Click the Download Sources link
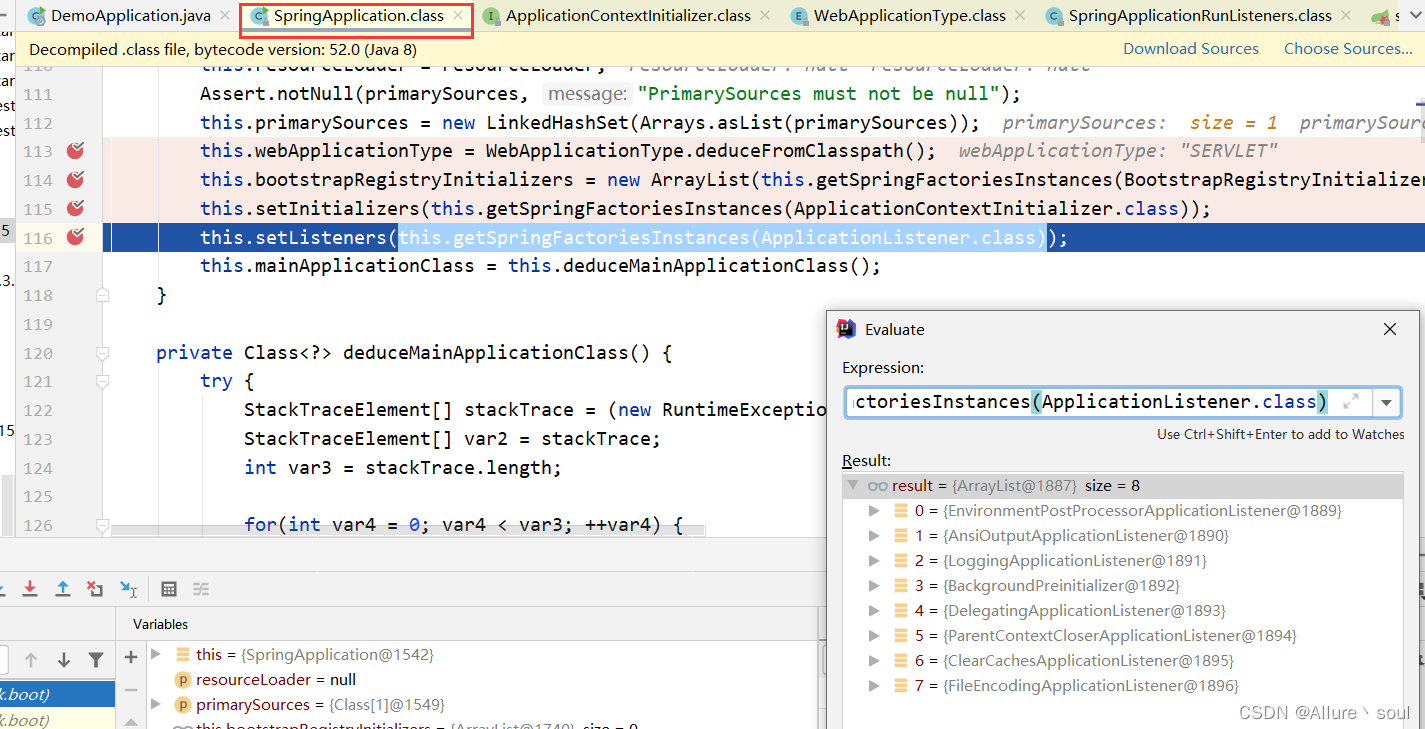The height and width of the screenshot is (729, 1425). (1191, 49)
